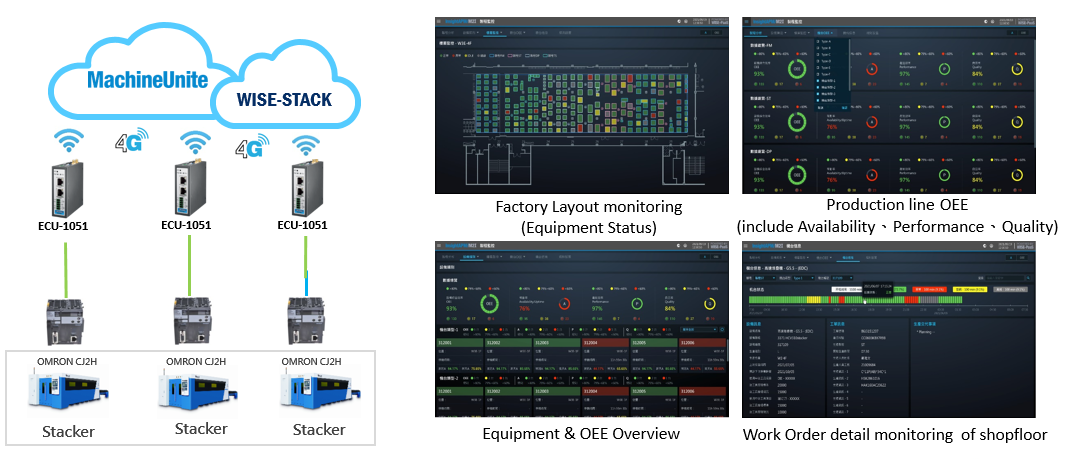Click red Availability gauge in Equipment Overview
The width and height of the screenshot is (1069, 459).
pos(565,304)
